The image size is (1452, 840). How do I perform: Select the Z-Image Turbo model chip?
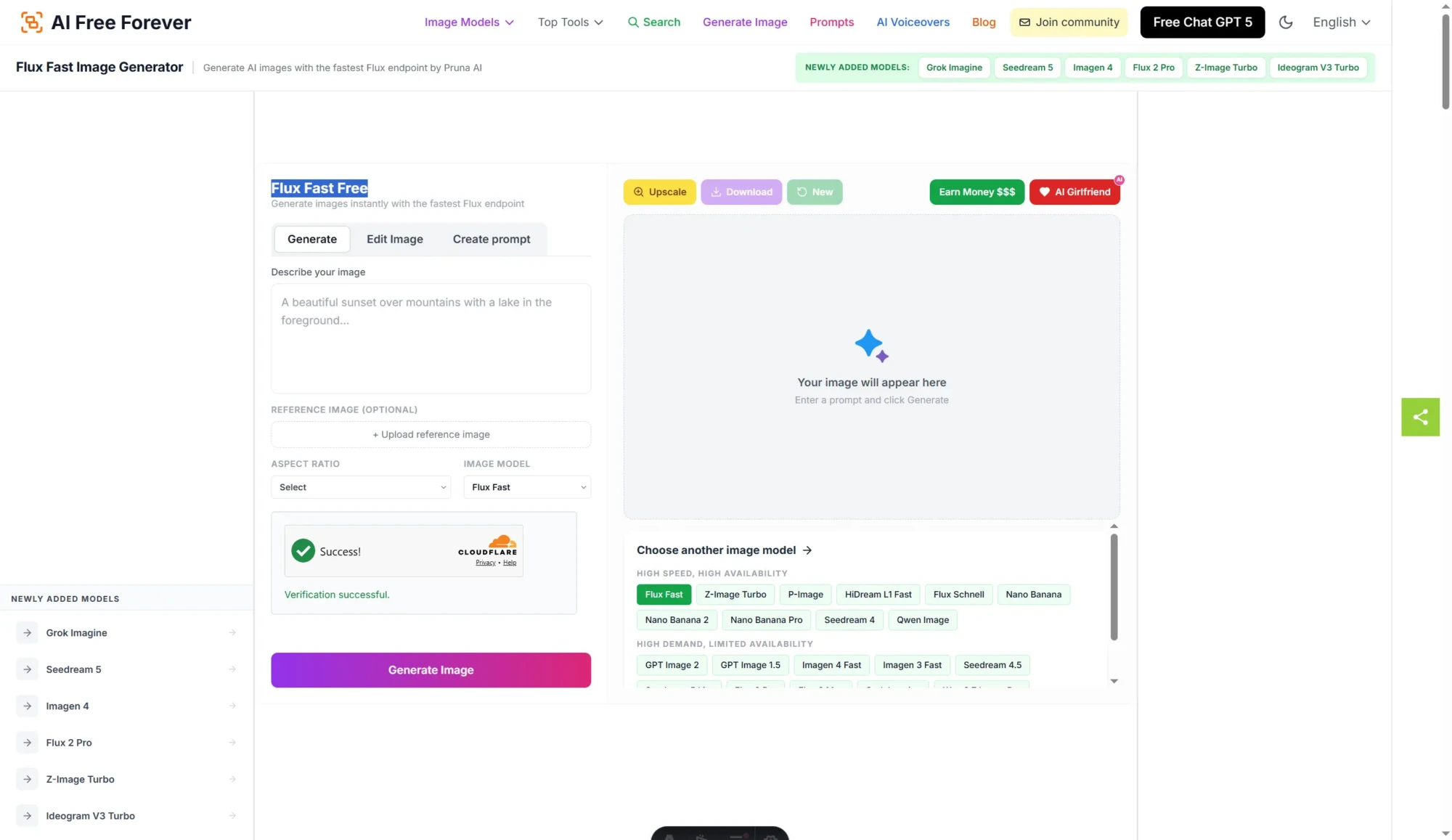coord(735,595)
